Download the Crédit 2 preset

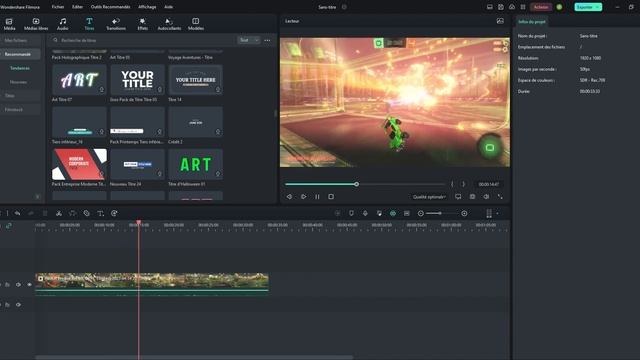click(218, 132)
